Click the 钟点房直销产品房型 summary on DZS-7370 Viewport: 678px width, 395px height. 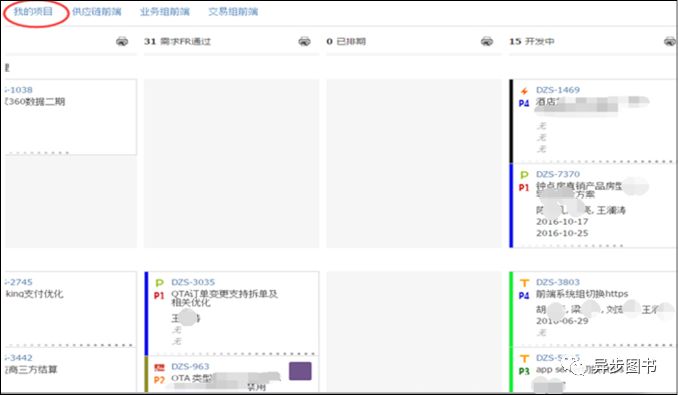579,186
